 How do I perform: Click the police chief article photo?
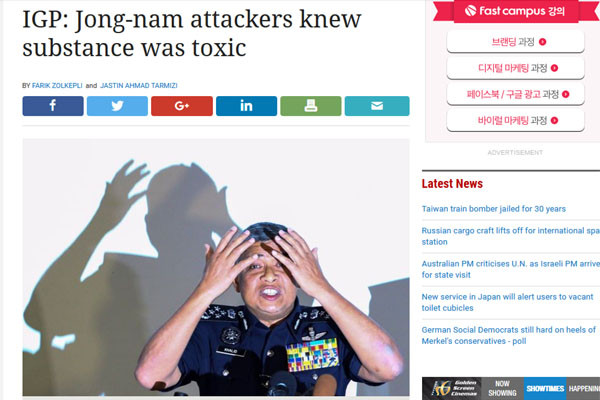[216, 267]
